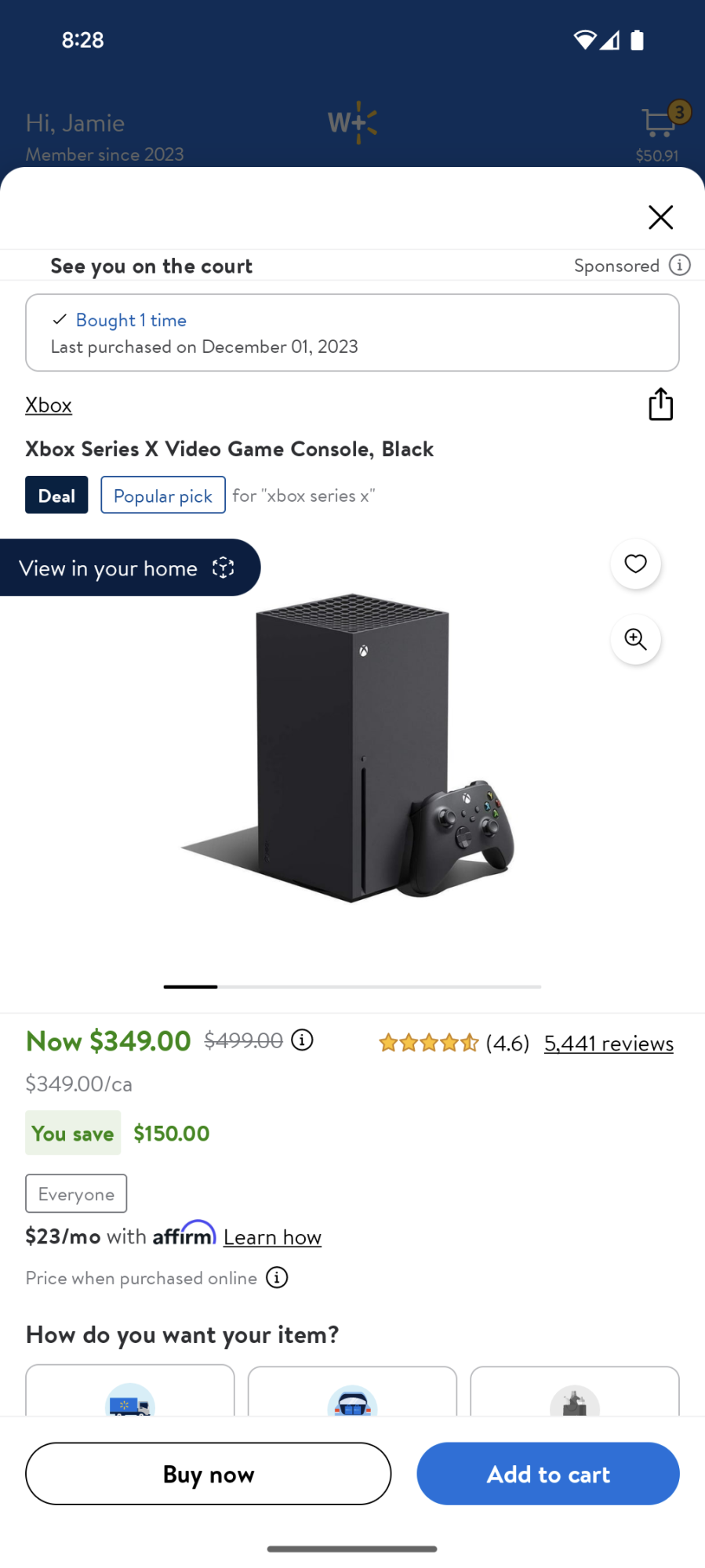Open Affirm Learn how link

(272, 1237)
